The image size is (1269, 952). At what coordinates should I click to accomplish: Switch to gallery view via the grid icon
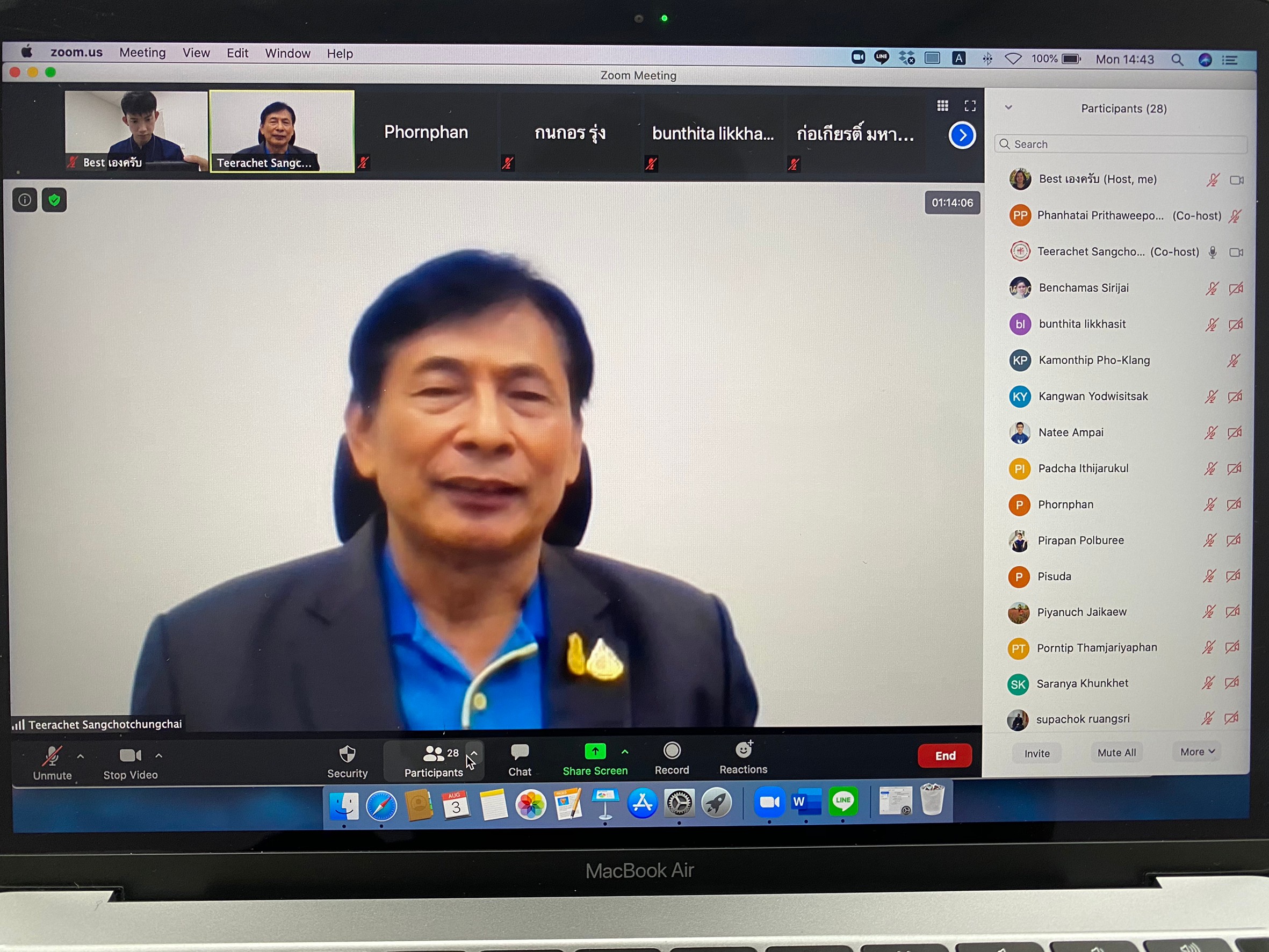point(942,106)
